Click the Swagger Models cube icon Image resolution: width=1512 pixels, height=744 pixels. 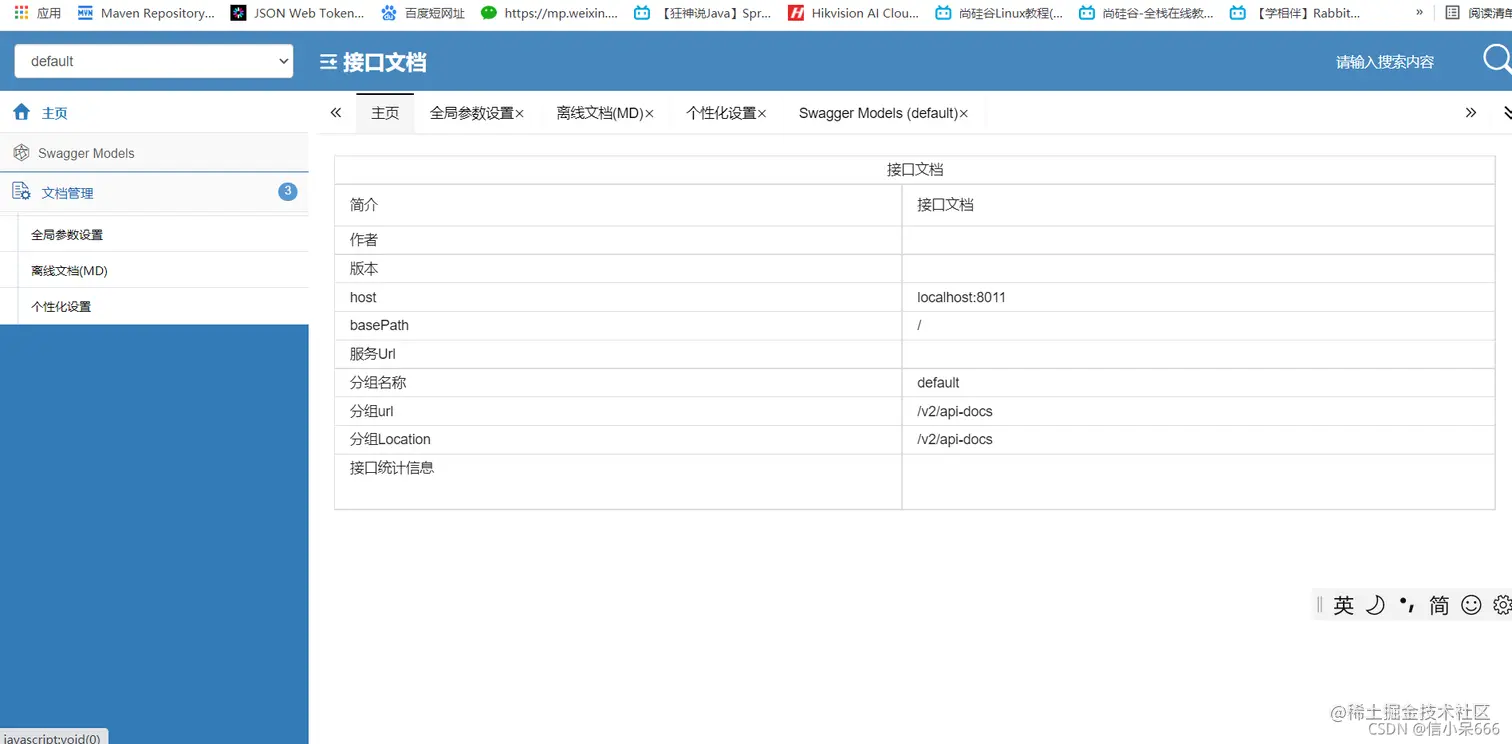(21, 153)
